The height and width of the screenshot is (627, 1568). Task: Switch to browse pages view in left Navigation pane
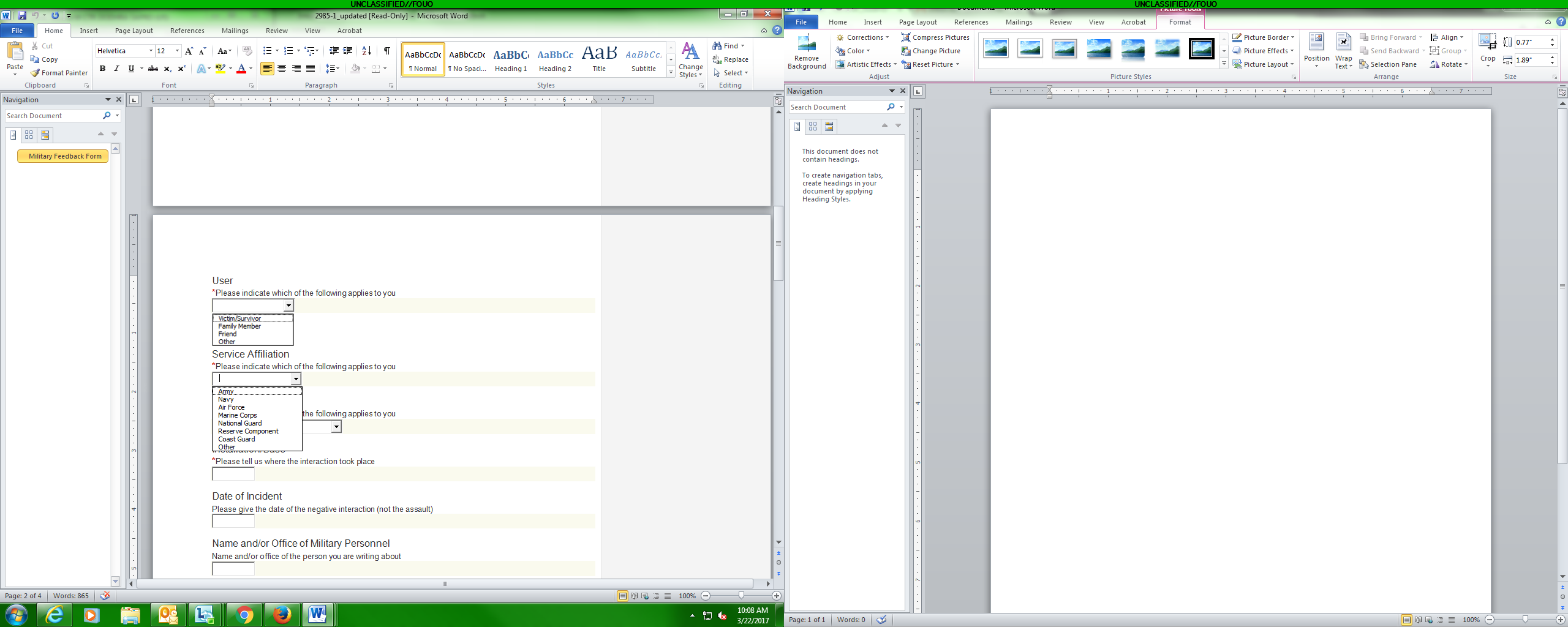(29, 135)
